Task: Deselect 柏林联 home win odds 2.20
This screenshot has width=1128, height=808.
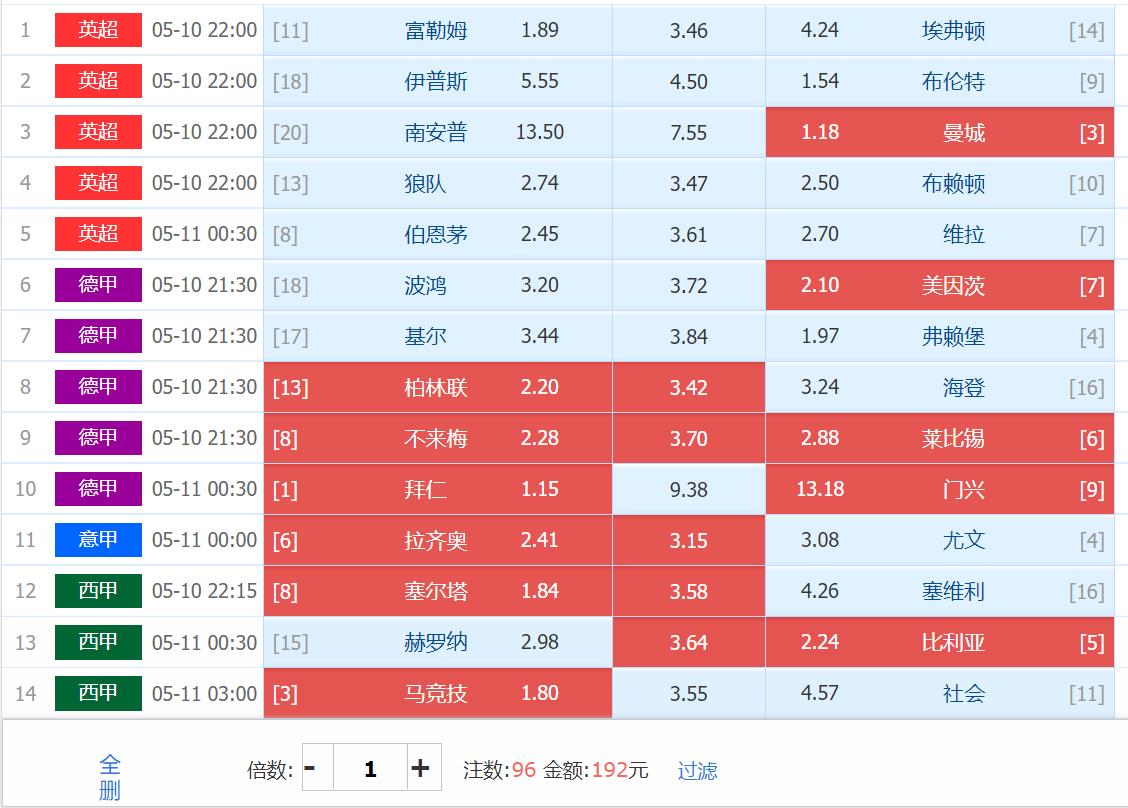Action: (437, 388)
